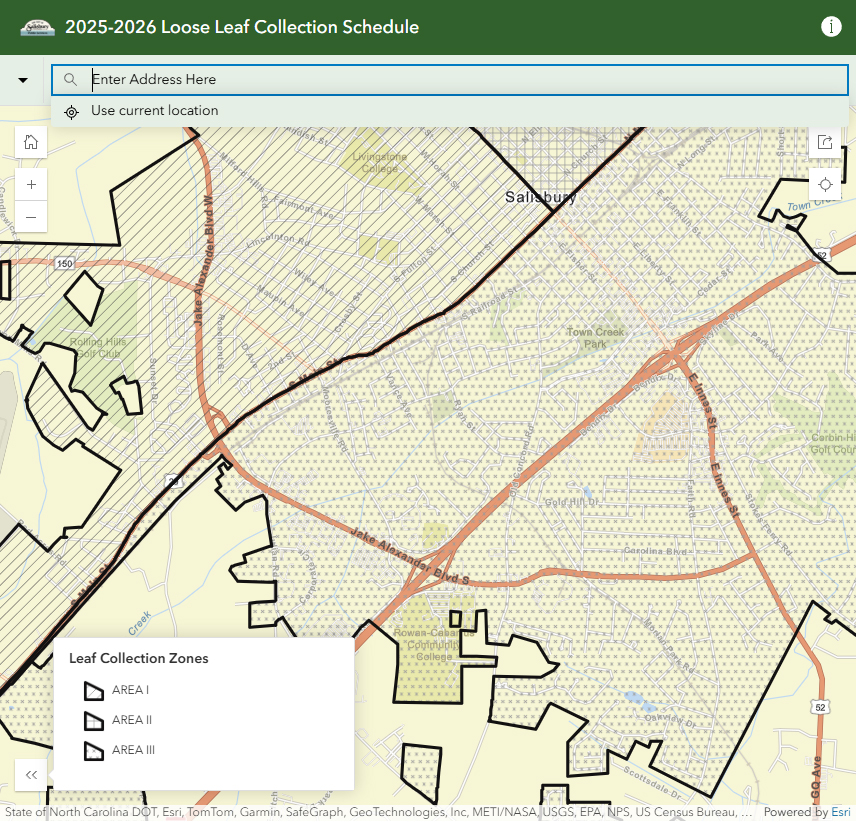Click the AREA I legend swatch
856x822 pixels.
point(93,690)
